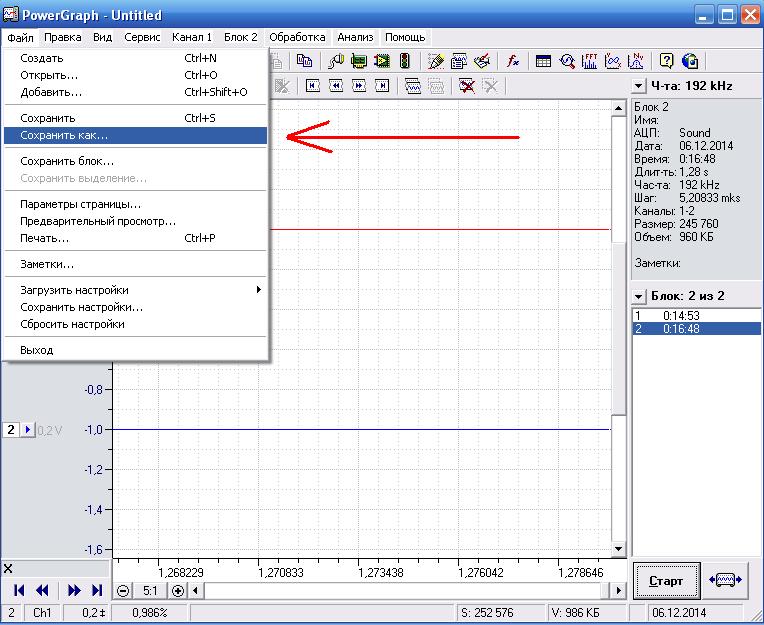
Task: Fast-forward using bottom-left double-right arrow
Action: coord(74,590)
